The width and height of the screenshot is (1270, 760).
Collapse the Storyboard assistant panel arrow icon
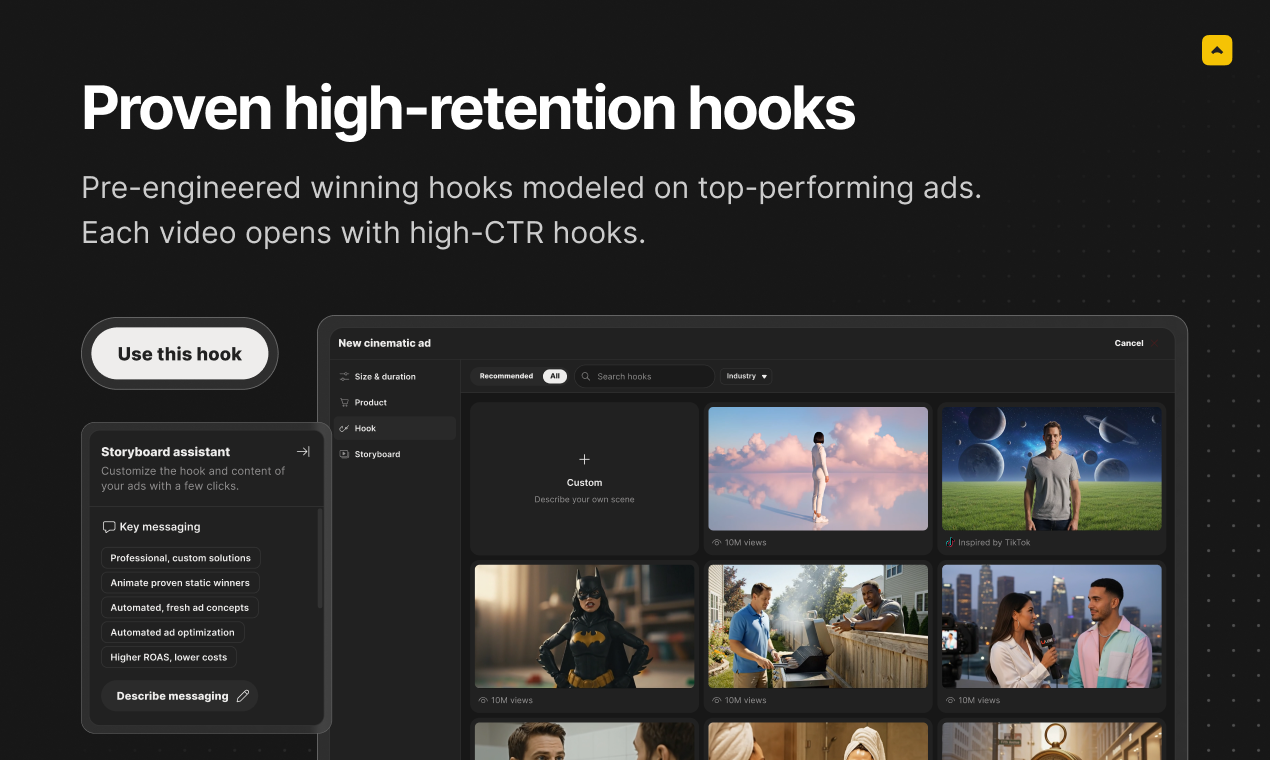[303, 452]
